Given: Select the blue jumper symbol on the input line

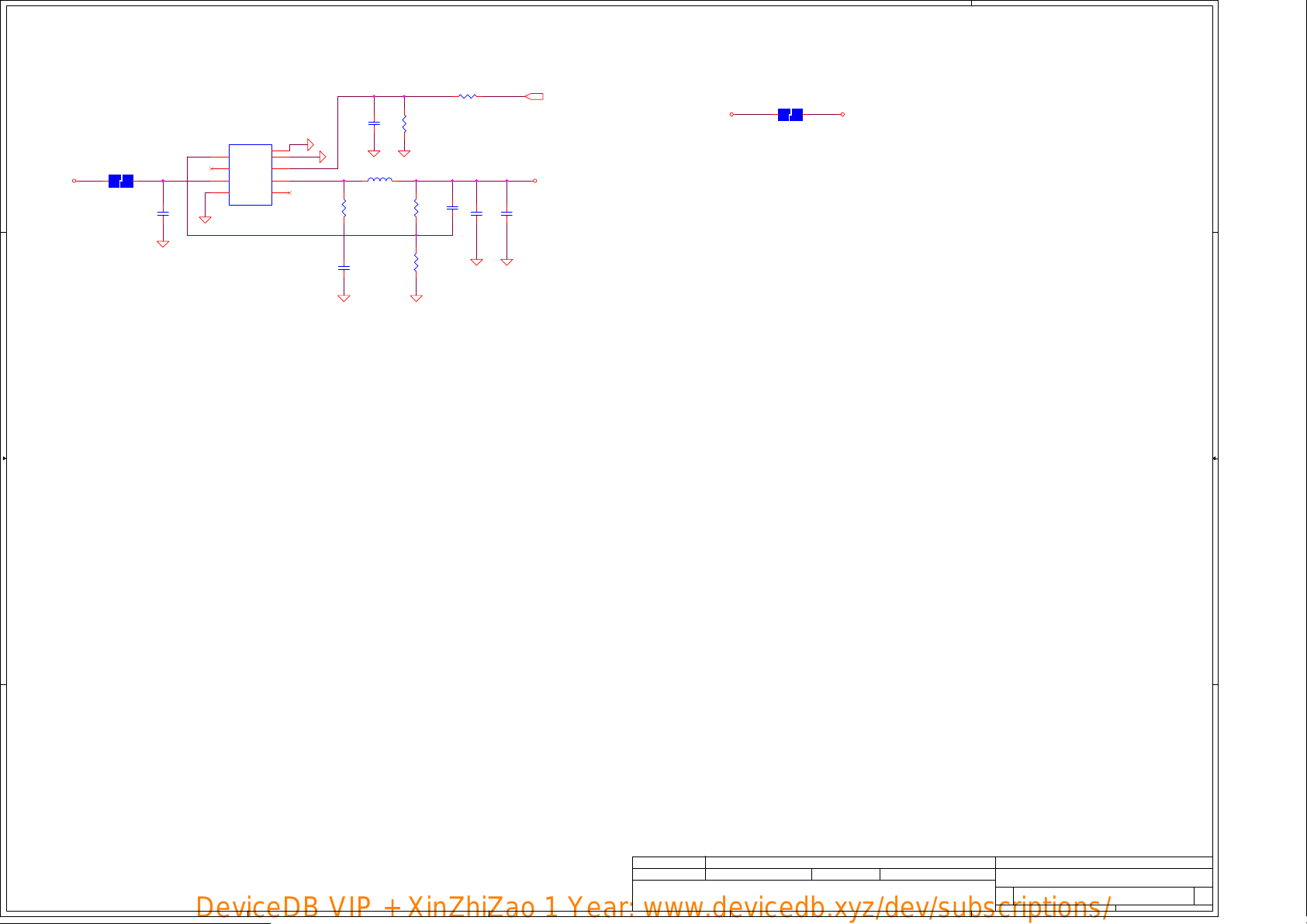Looking at the screenshot, I should 121,181.
